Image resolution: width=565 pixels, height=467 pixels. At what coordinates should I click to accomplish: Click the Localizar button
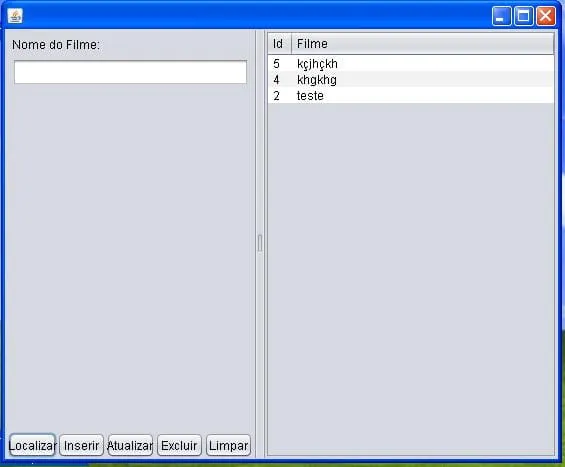click(x=32, y=445)
